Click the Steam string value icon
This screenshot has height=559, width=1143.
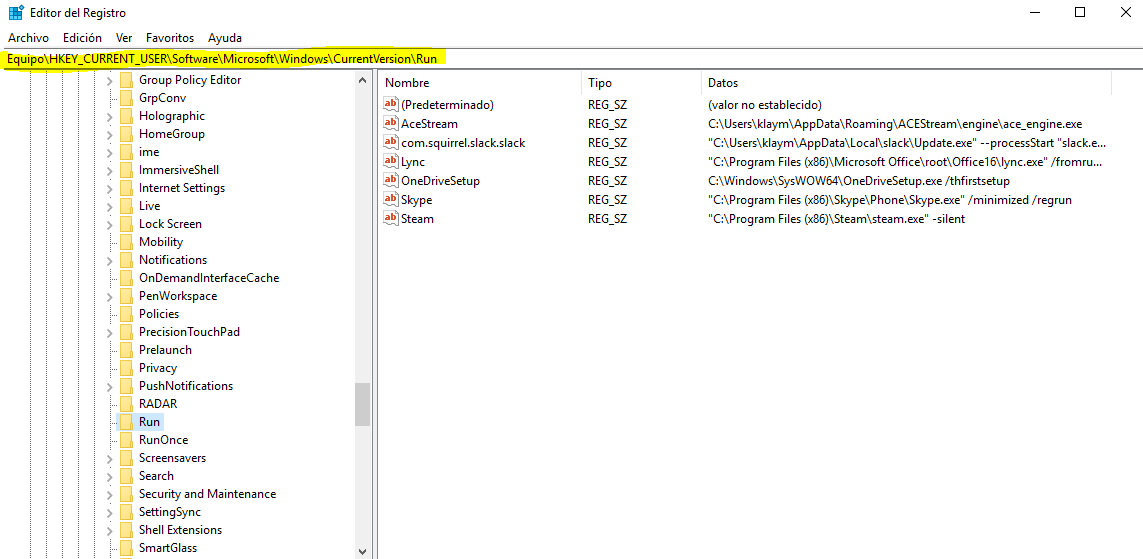pos(391,218)
